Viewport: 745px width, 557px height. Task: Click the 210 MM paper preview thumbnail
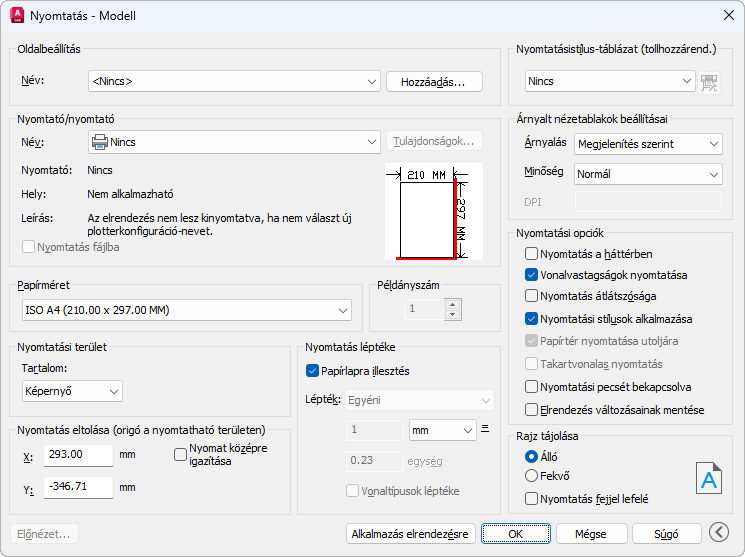[433, 212]
